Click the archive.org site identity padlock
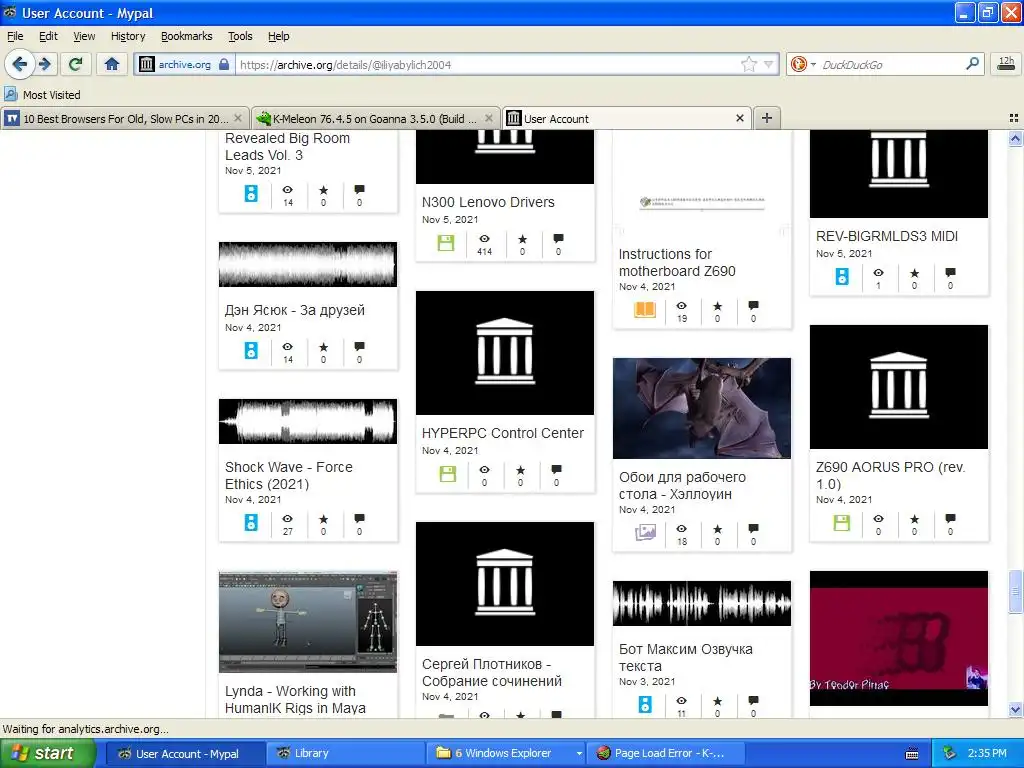The height and width of the screenshot is (768, 1024). click(224, 64)
